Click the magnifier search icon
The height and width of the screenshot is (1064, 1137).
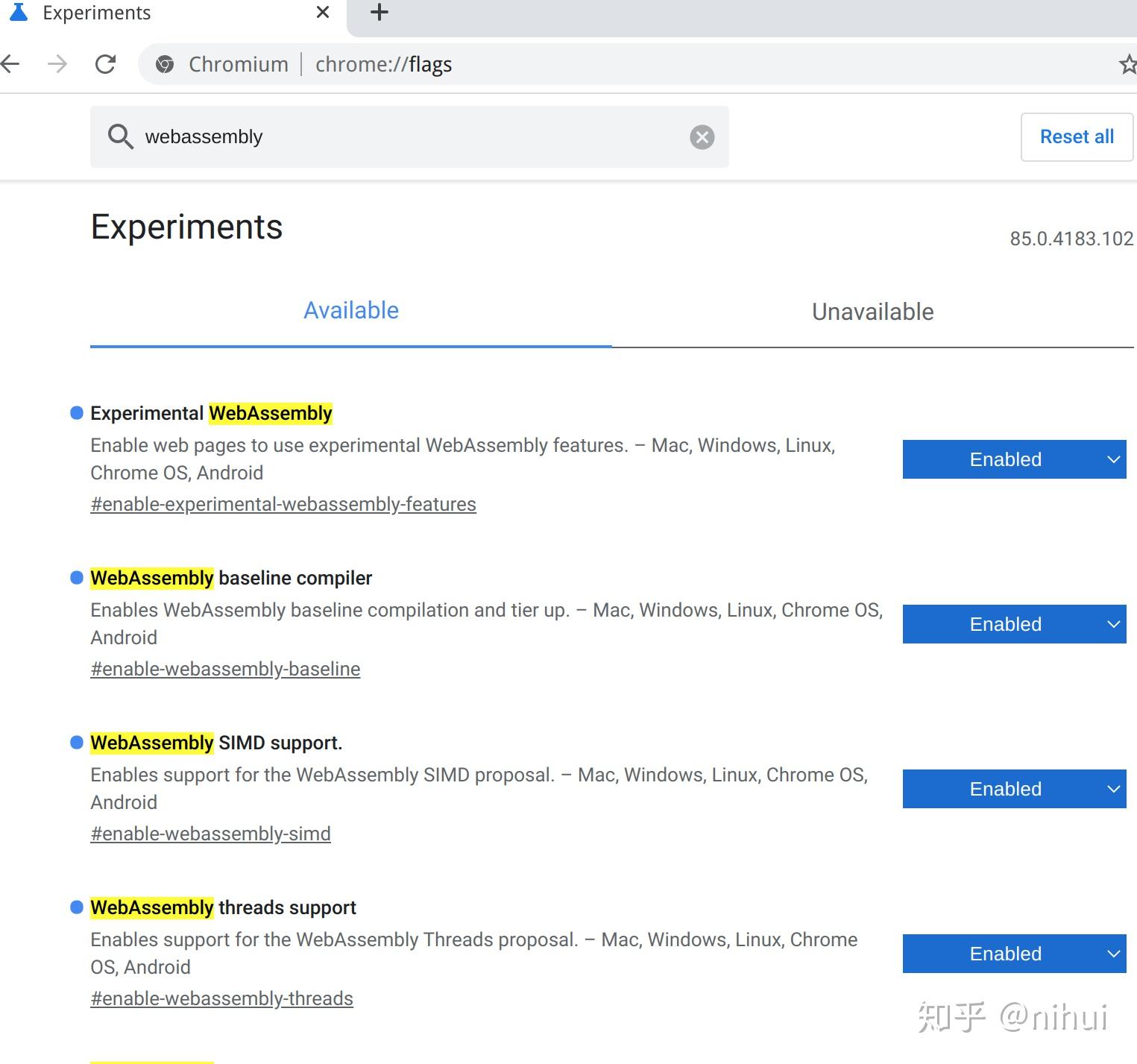(121, 136)
